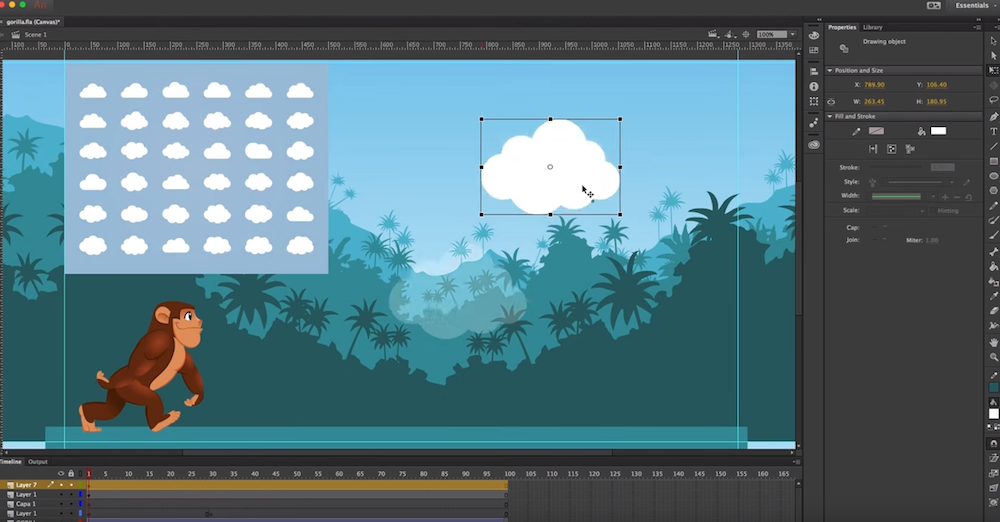Image resolution: width=1000 pixels, height=522 pixels.
Task: Toggle visibility dot for Layer 7
Action: (61, 485)
